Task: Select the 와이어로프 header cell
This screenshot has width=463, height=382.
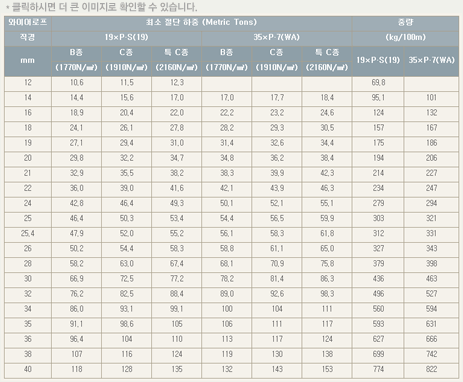Action: pyautogui.click(x=28, y=22)
